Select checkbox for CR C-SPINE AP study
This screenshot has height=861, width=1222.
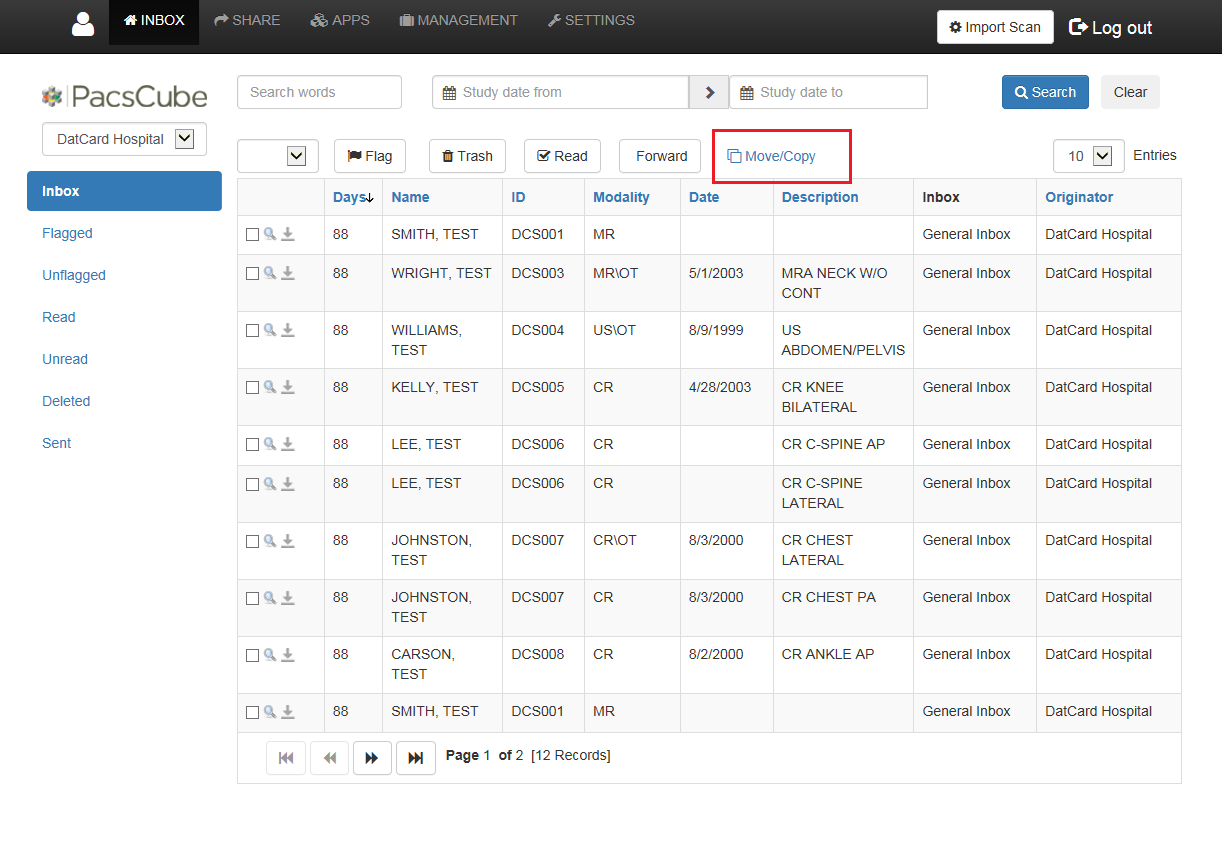point(252,445)
